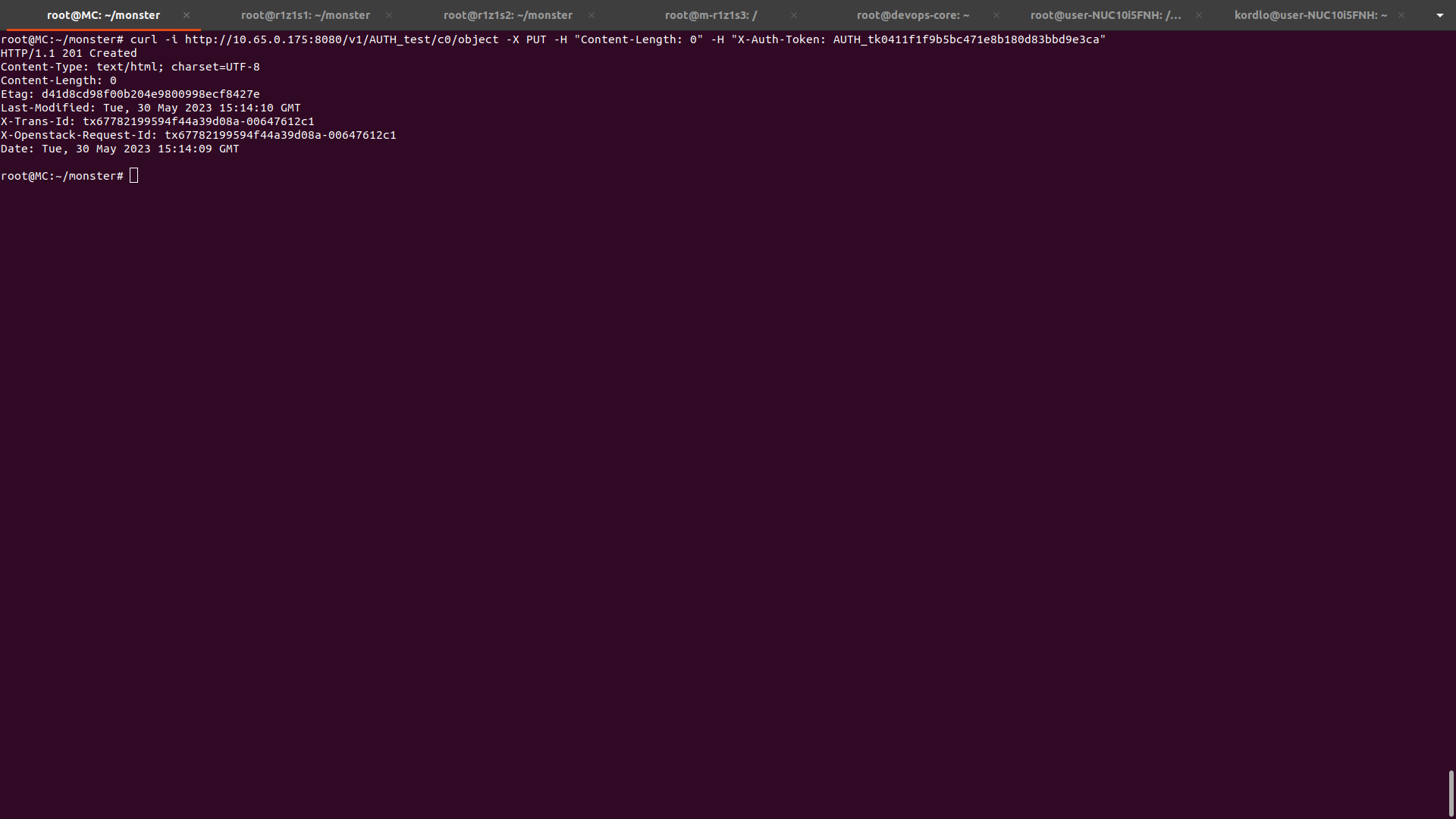Close the root@user-NUC10i5FNH tab

[1199, 15]
